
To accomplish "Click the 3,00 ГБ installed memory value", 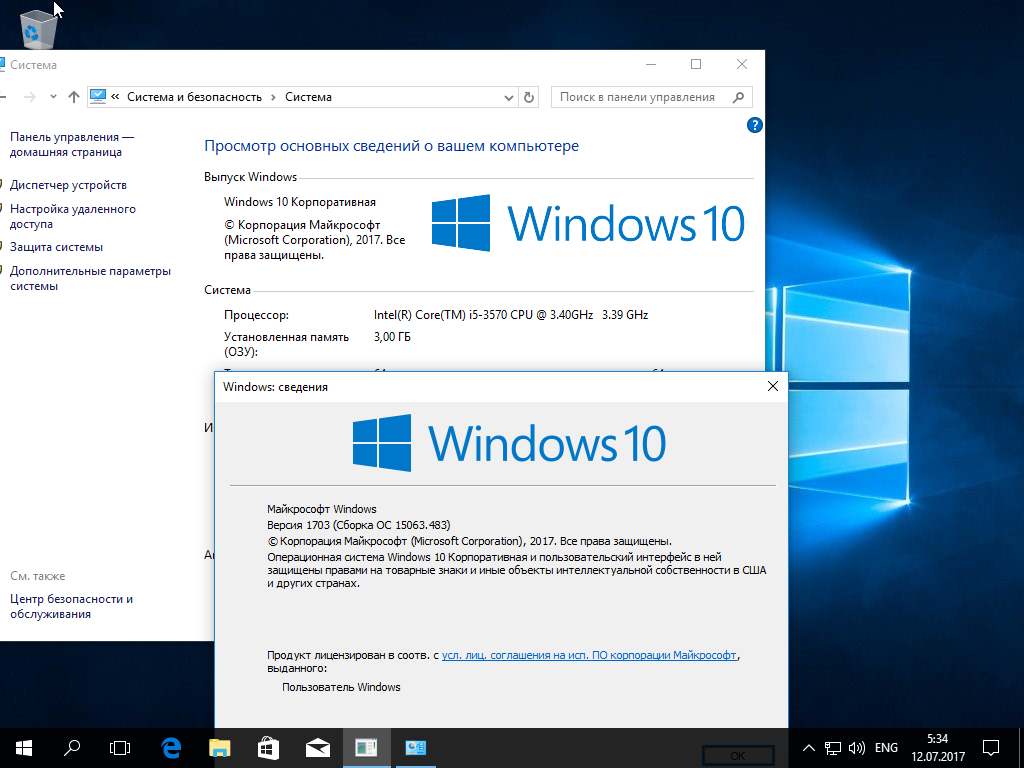I will [x=392, y=337].
